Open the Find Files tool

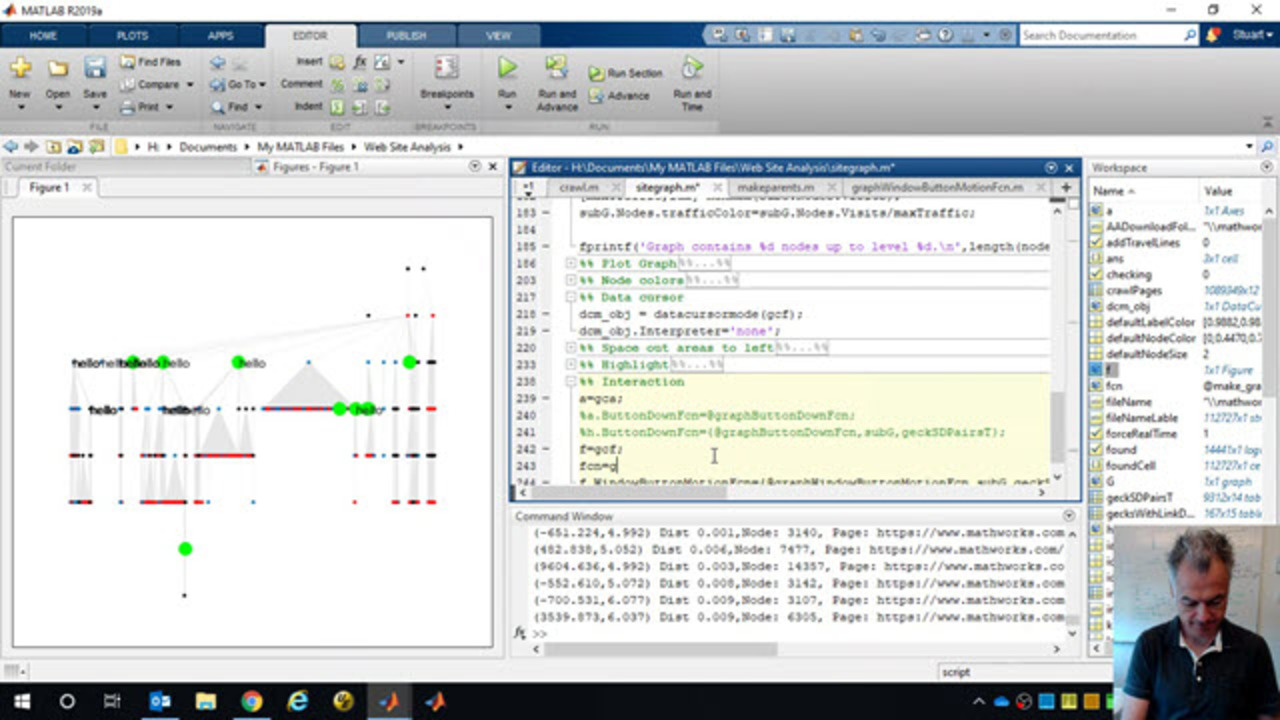[150, 62]
